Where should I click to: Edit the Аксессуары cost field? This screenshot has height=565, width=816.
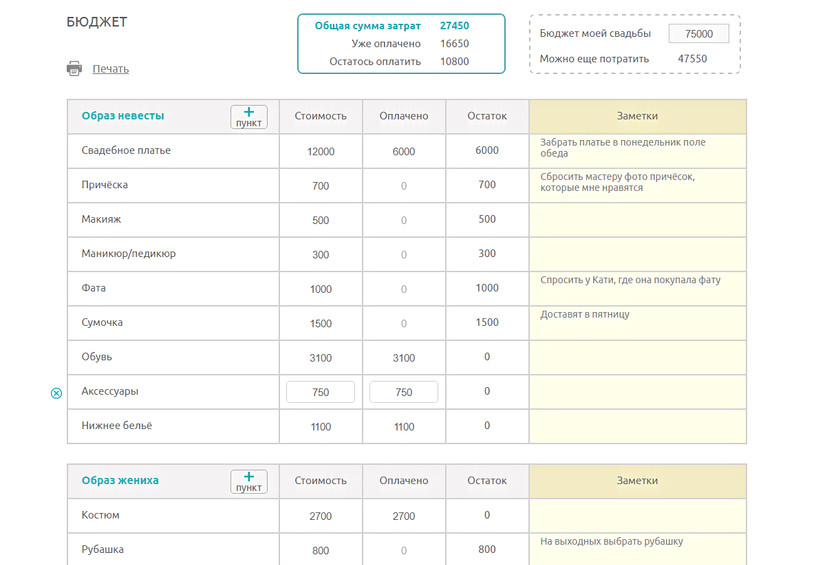(x=321, y=392)
